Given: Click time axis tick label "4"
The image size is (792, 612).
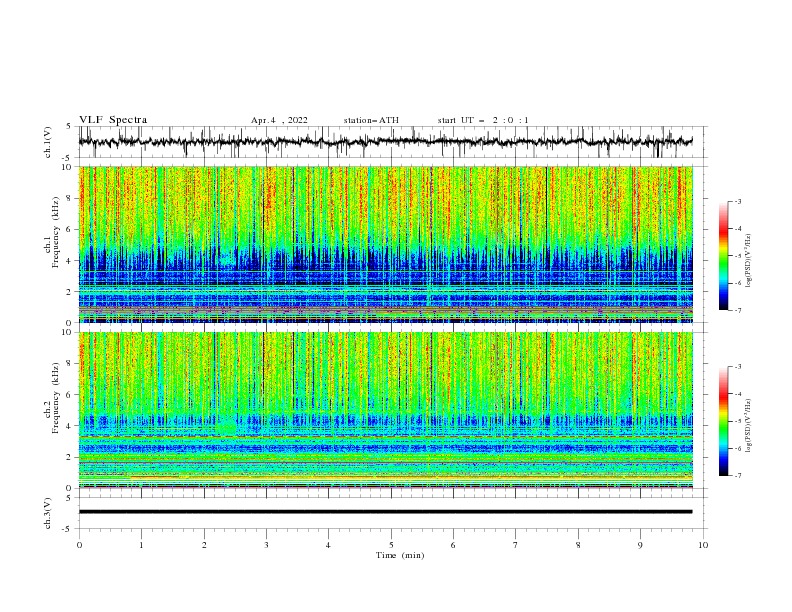Looking at the screenshot, I should (x=328, y=545).
